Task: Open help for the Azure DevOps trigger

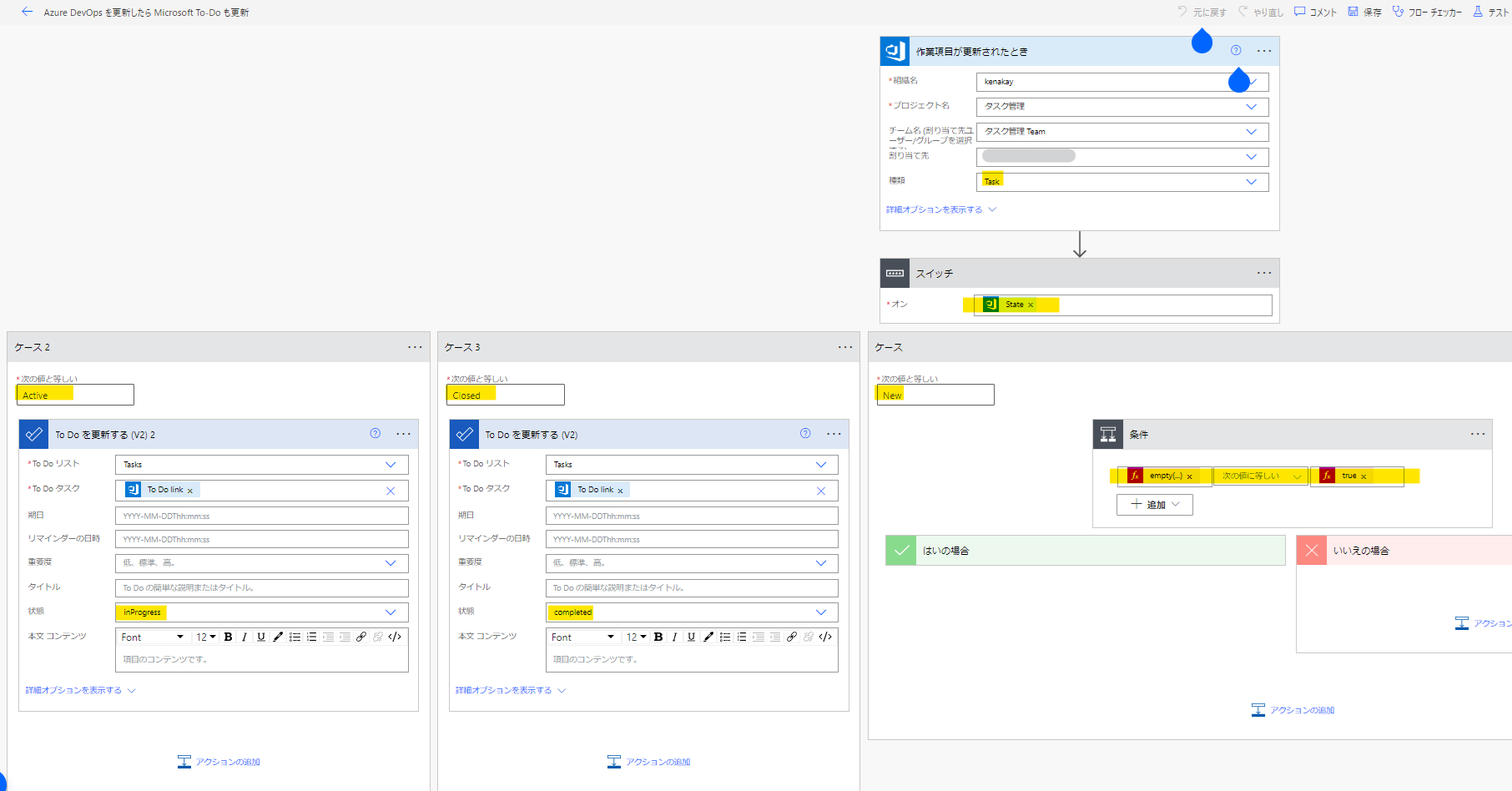Action: coord(1236,51)
